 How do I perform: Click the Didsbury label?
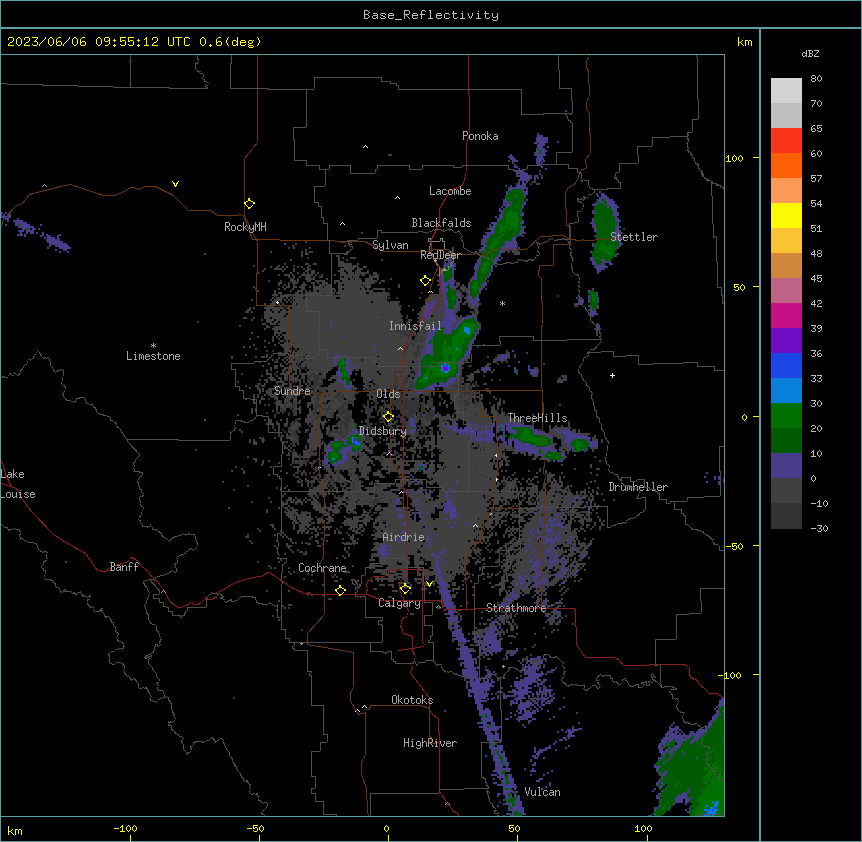[383, 431]
